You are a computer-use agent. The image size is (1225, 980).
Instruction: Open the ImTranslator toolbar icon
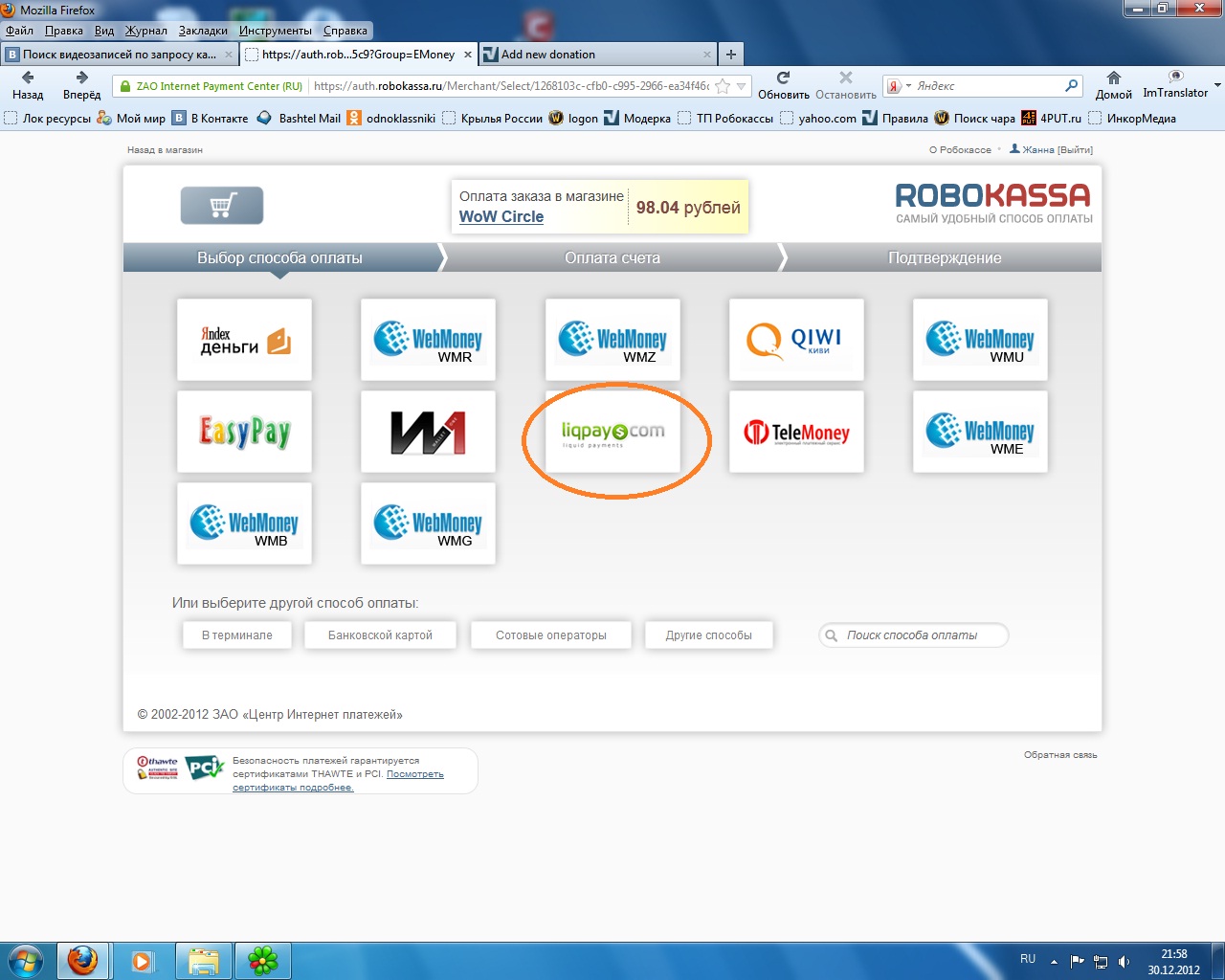coord(1175,84)
